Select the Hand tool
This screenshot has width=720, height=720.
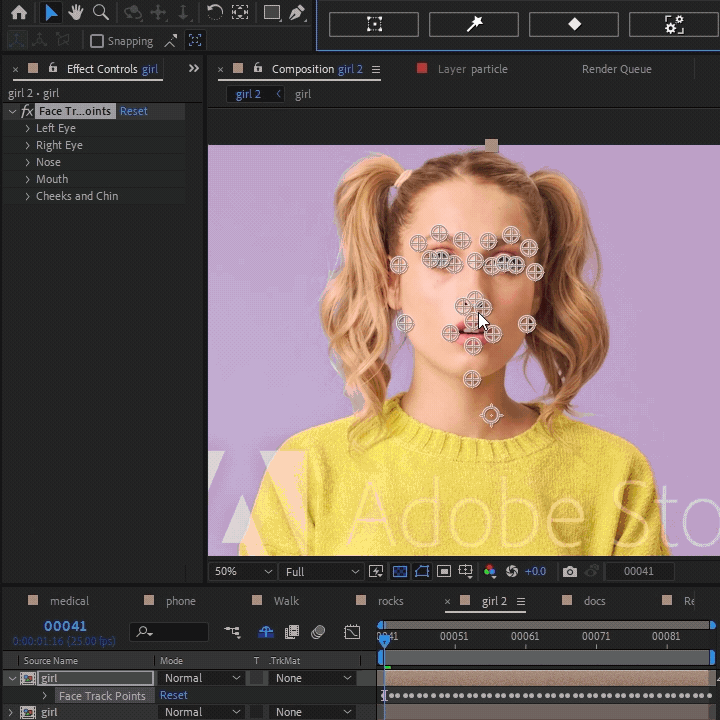pyautogui.click(x=75, y=13)
